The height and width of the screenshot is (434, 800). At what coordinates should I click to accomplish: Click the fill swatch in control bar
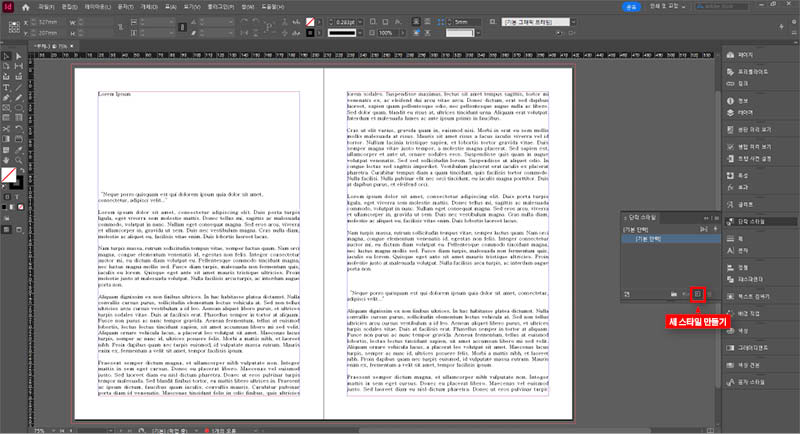coord(310,22)
